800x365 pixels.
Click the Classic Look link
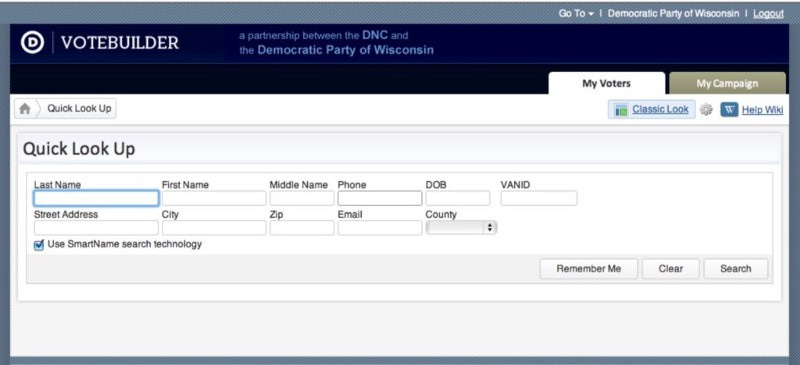(660, 109)
